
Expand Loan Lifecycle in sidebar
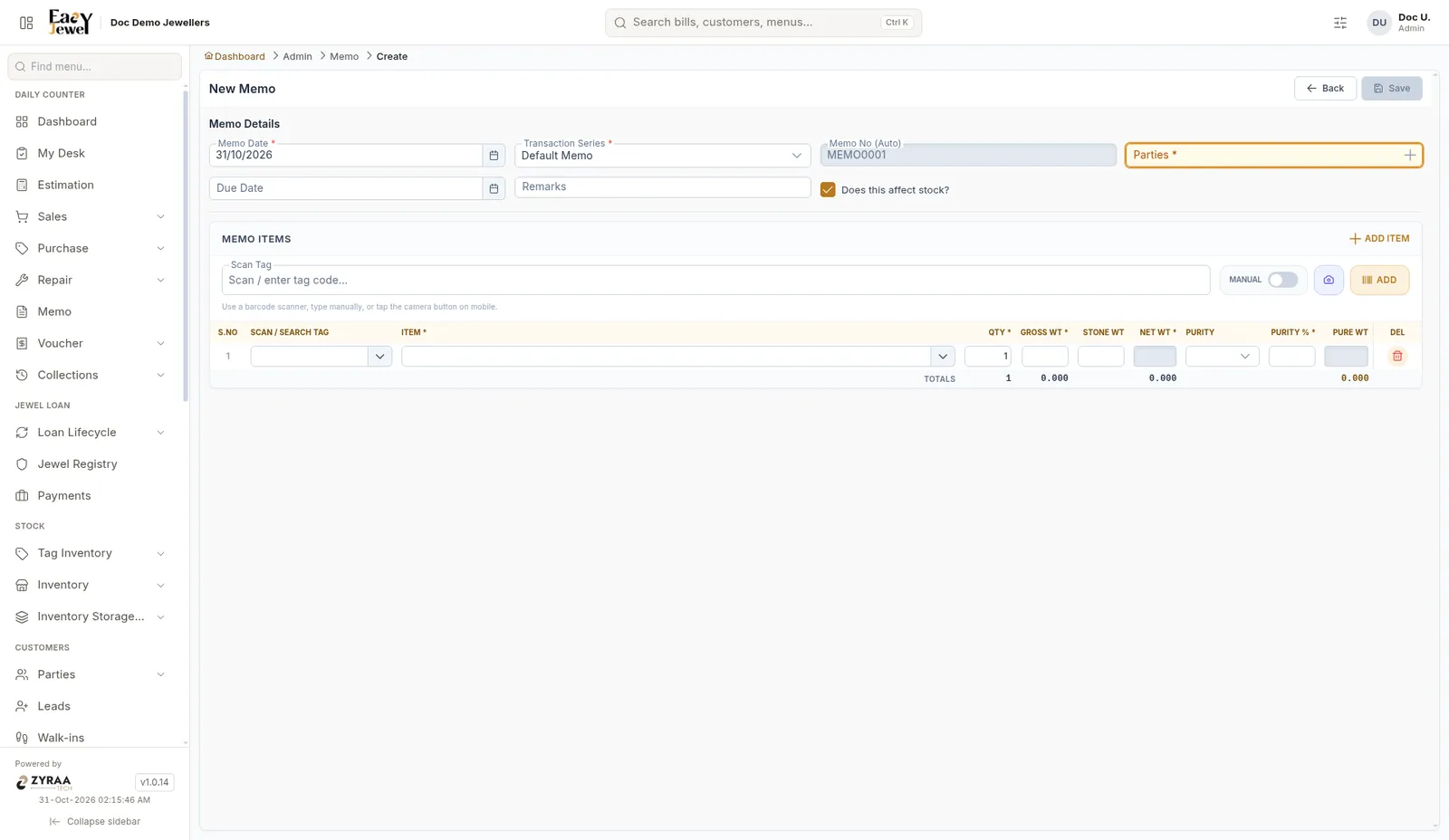91,432
